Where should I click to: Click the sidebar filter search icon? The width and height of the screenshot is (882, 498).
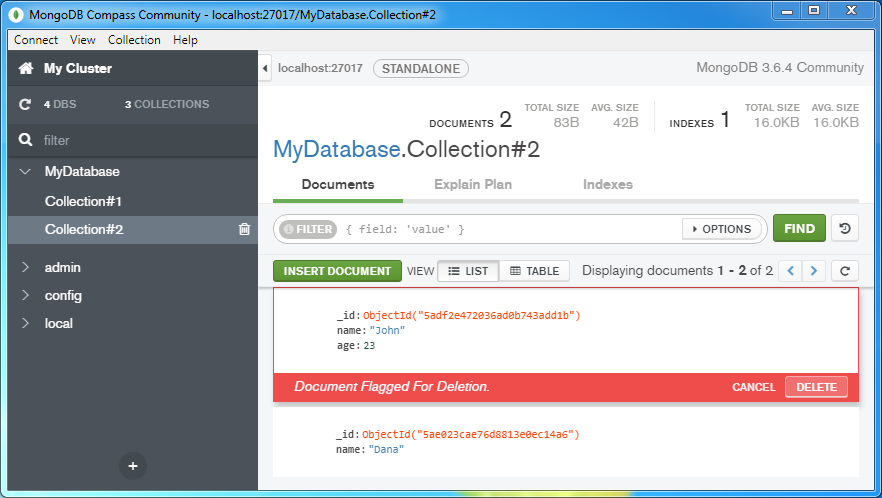tap(25, 140)
